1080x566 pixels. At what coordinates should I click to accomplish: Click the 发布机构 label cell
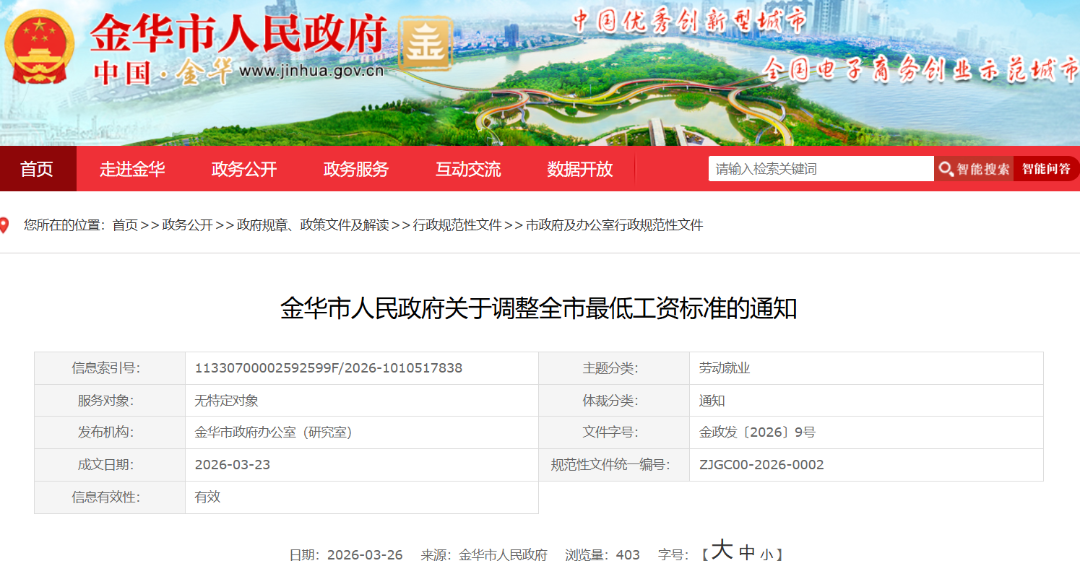coord(110,432)
